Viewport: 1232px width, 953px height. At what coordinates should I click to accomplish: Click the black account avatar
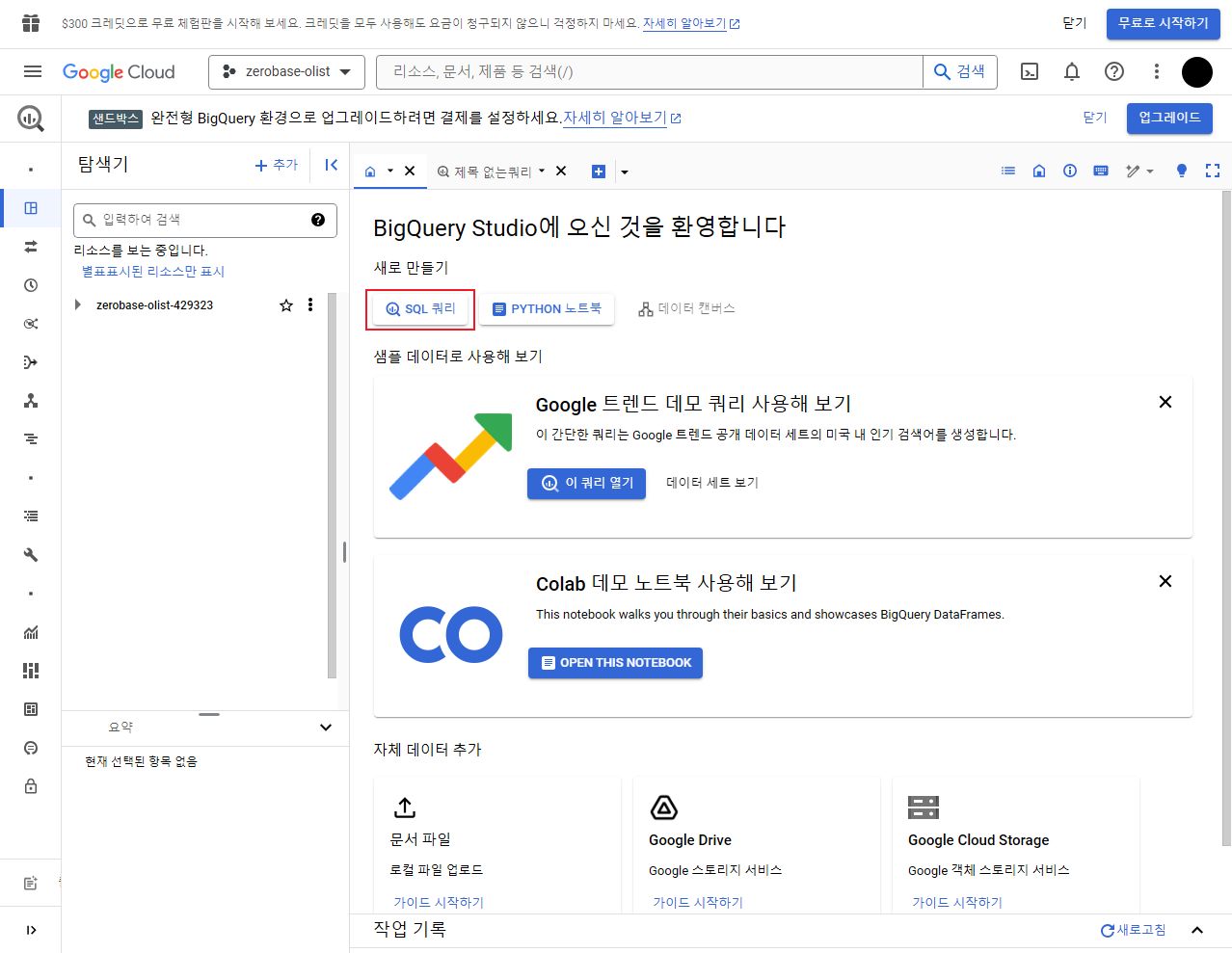point(1197,71)
